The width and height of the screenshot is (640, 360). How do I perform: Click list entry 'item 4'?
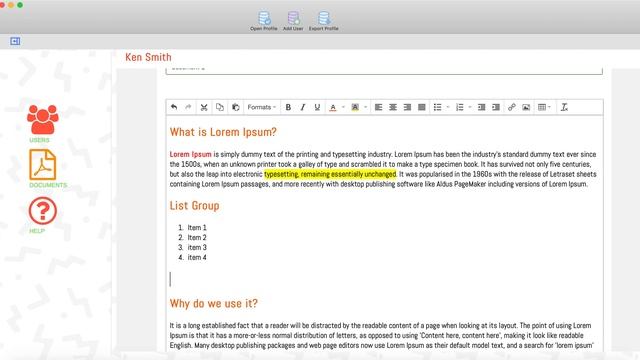coord(197,258)
